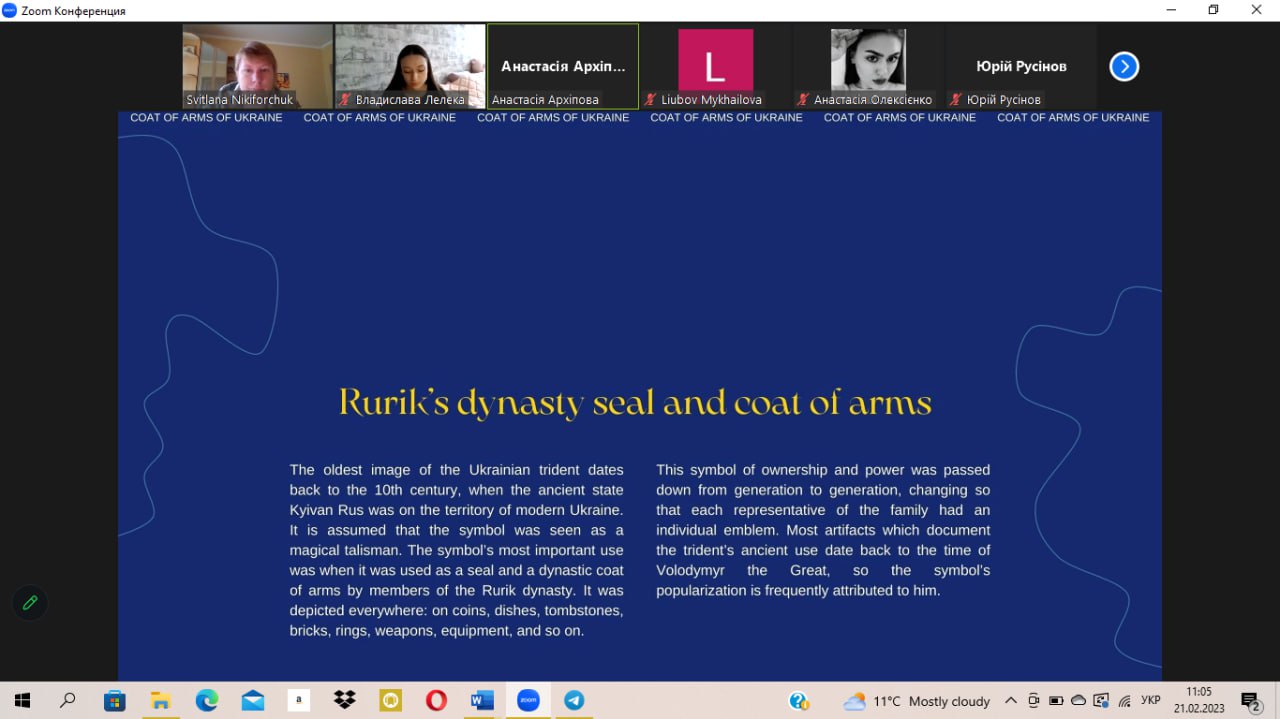Click the paragraph starting 'This symbol of ownership'

tap(823, 530)
